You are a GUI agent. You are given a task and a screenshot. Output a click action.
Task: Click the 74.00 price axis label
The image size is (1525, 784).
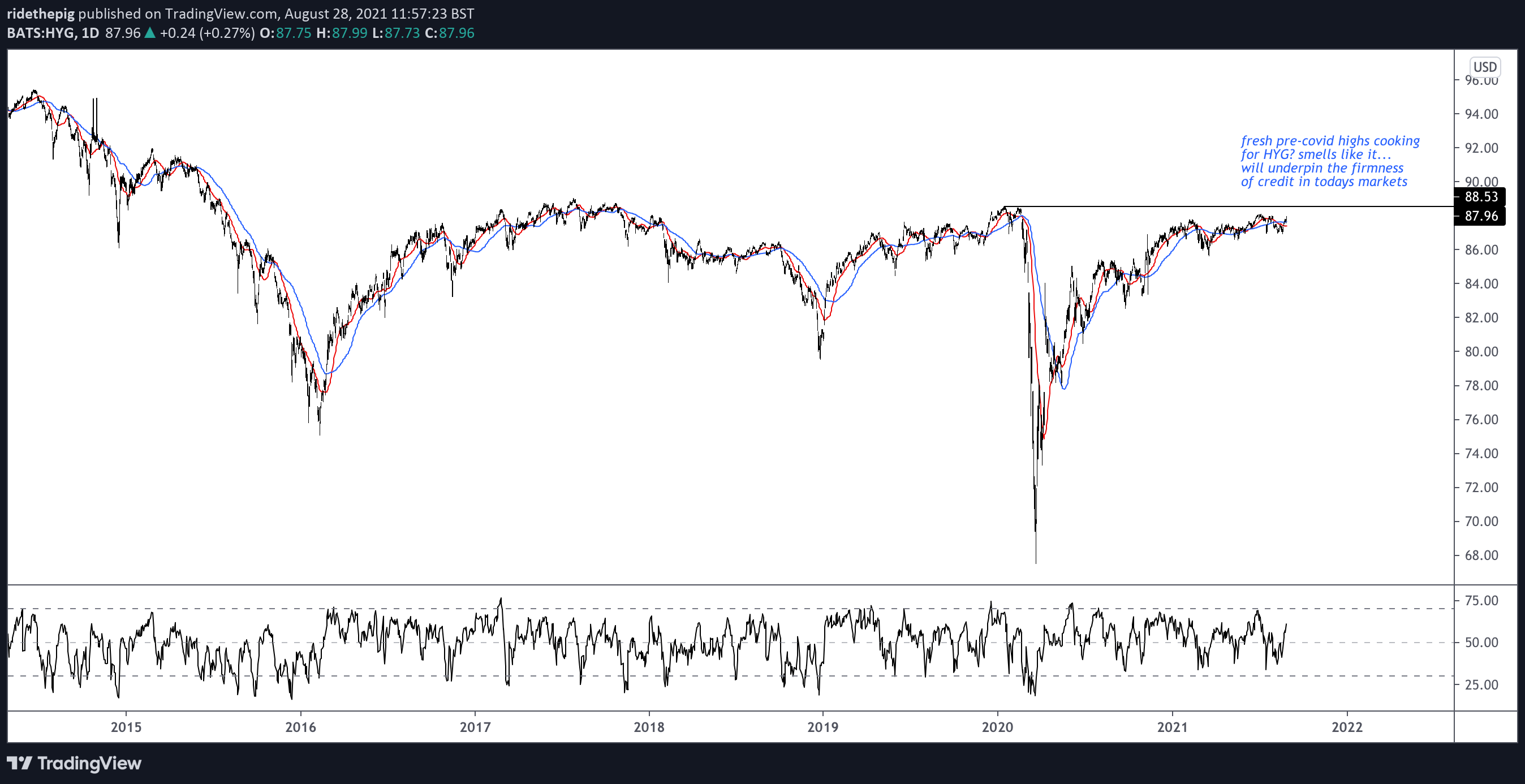click(x=1481, y=454)
